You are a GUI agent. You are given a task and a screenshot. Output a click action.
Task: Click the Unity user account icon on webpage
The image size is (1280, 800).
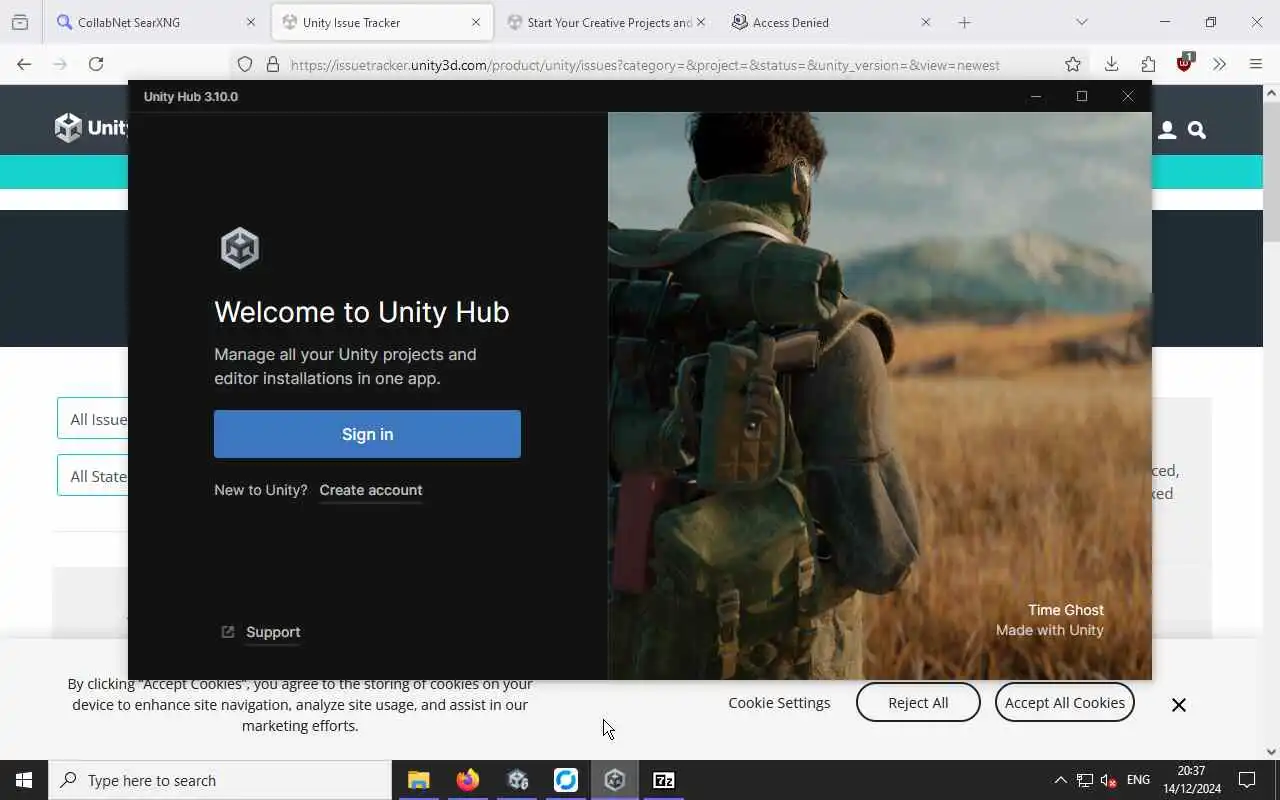pos(1167,130)
